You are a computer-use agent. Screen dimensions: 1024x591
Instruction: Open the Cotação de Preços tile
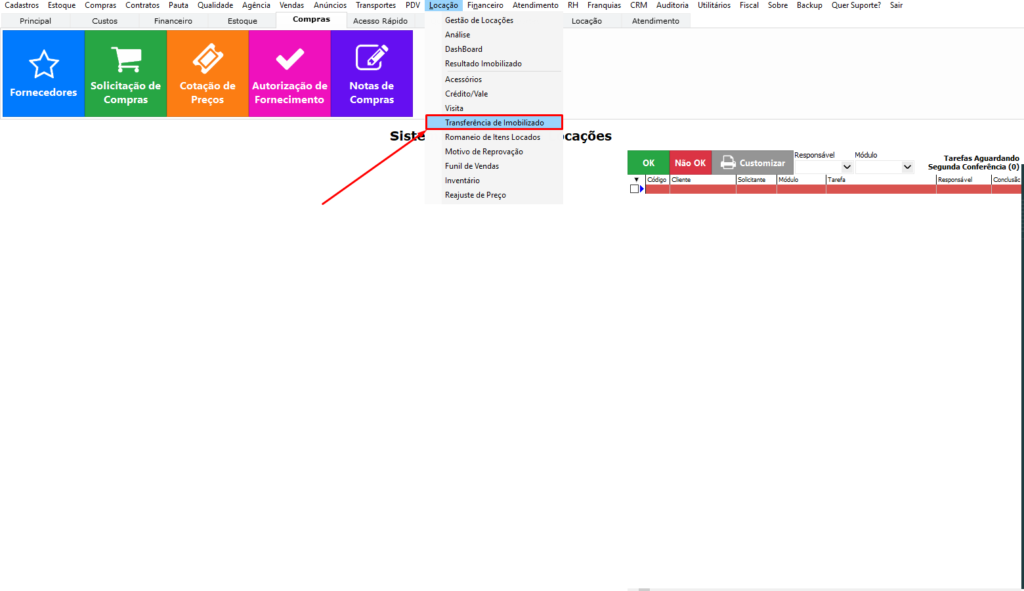tap(207, 73)
